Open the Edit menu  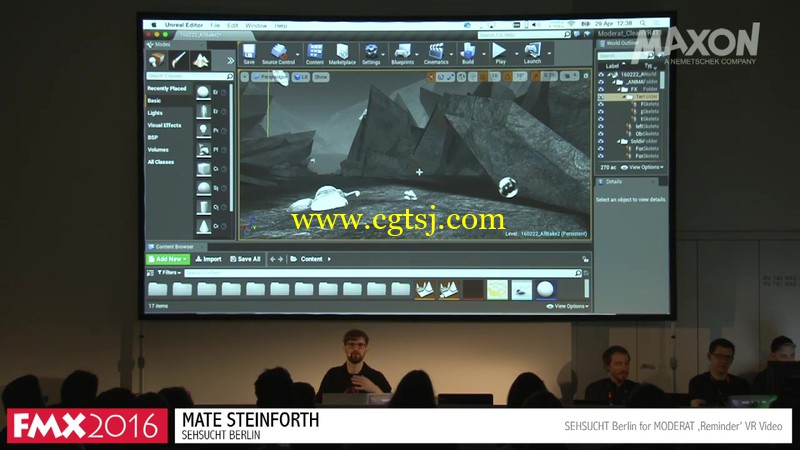click(x=233, y=25)
